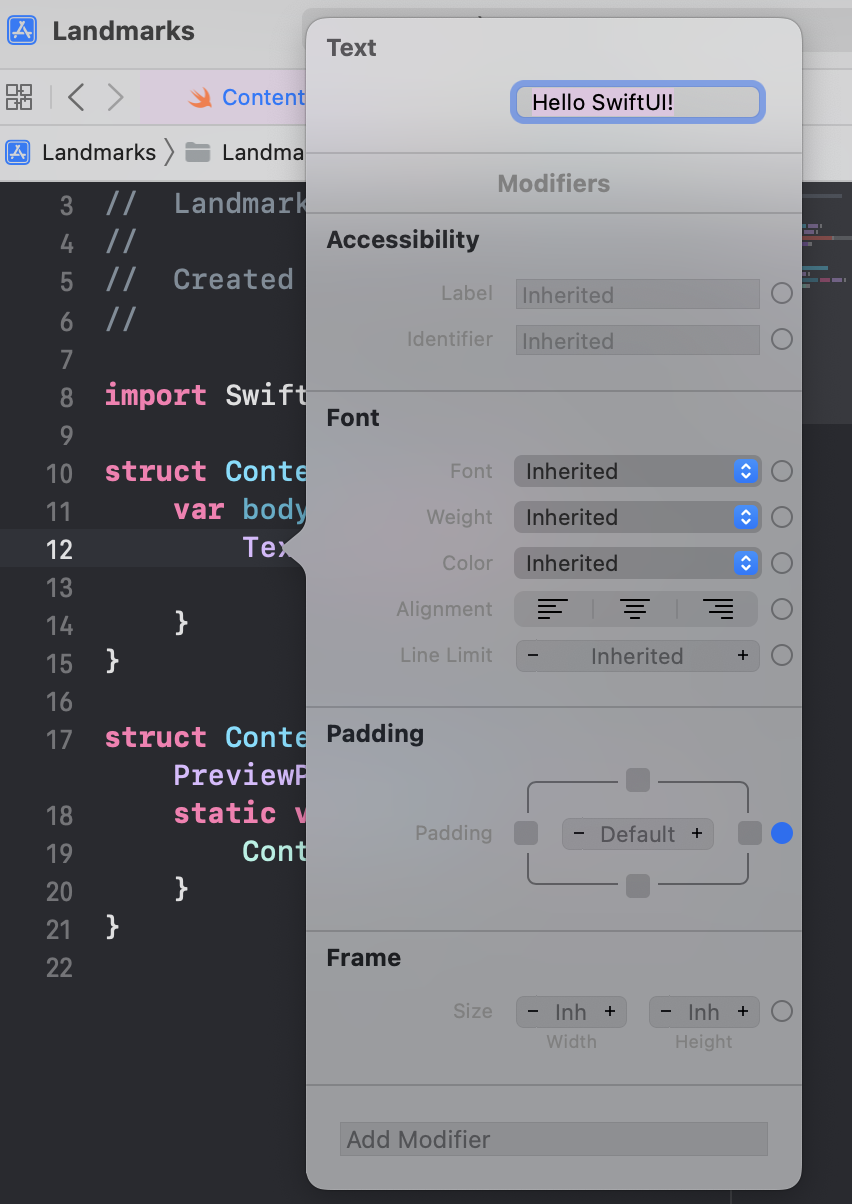Open the related items grid icon

(x=19, y=97)
